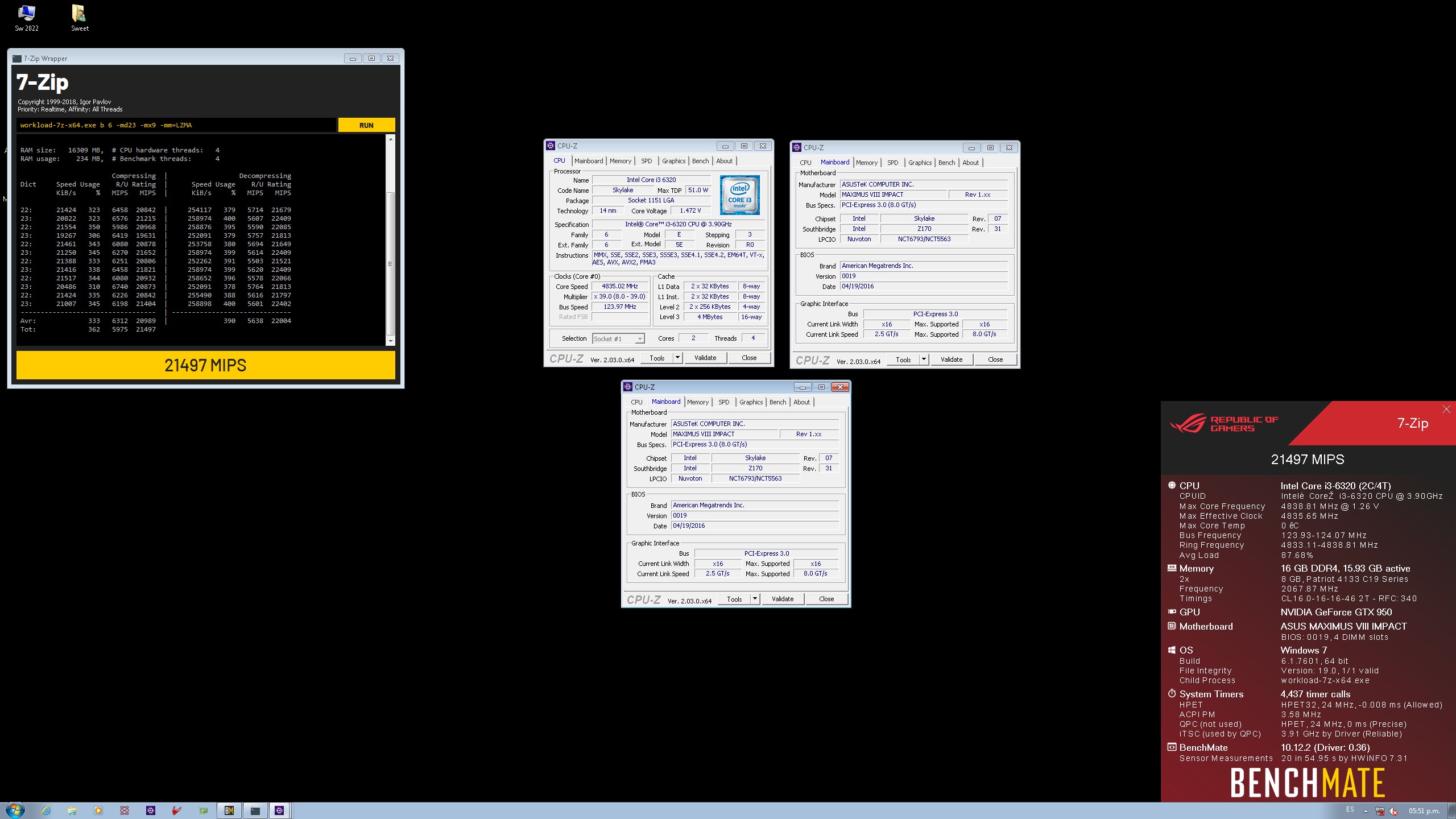This screenshot has width=1456, height=819.
Task: Click the 7-Zip Wrapper title bar icon
Action: (17, 59)
